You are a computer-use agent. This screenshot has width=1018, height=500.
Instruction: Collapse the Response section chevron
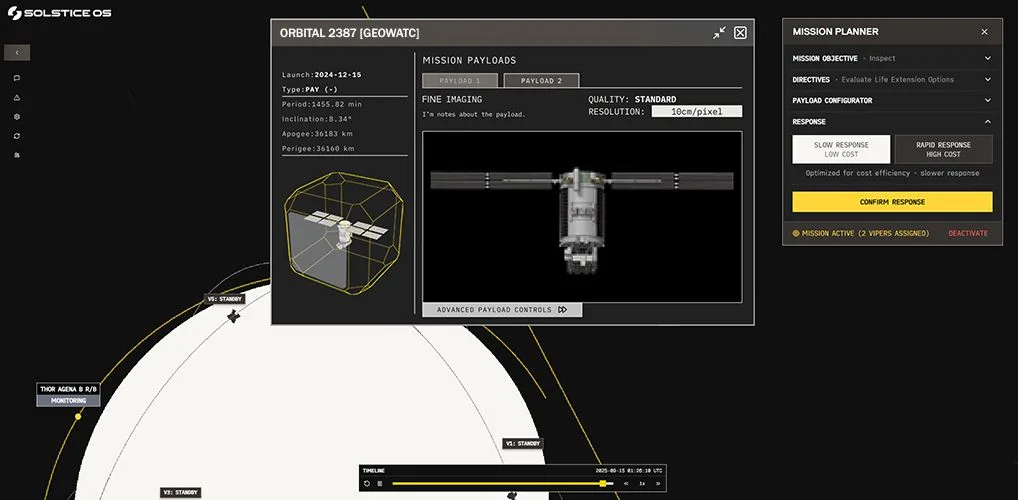987,121
